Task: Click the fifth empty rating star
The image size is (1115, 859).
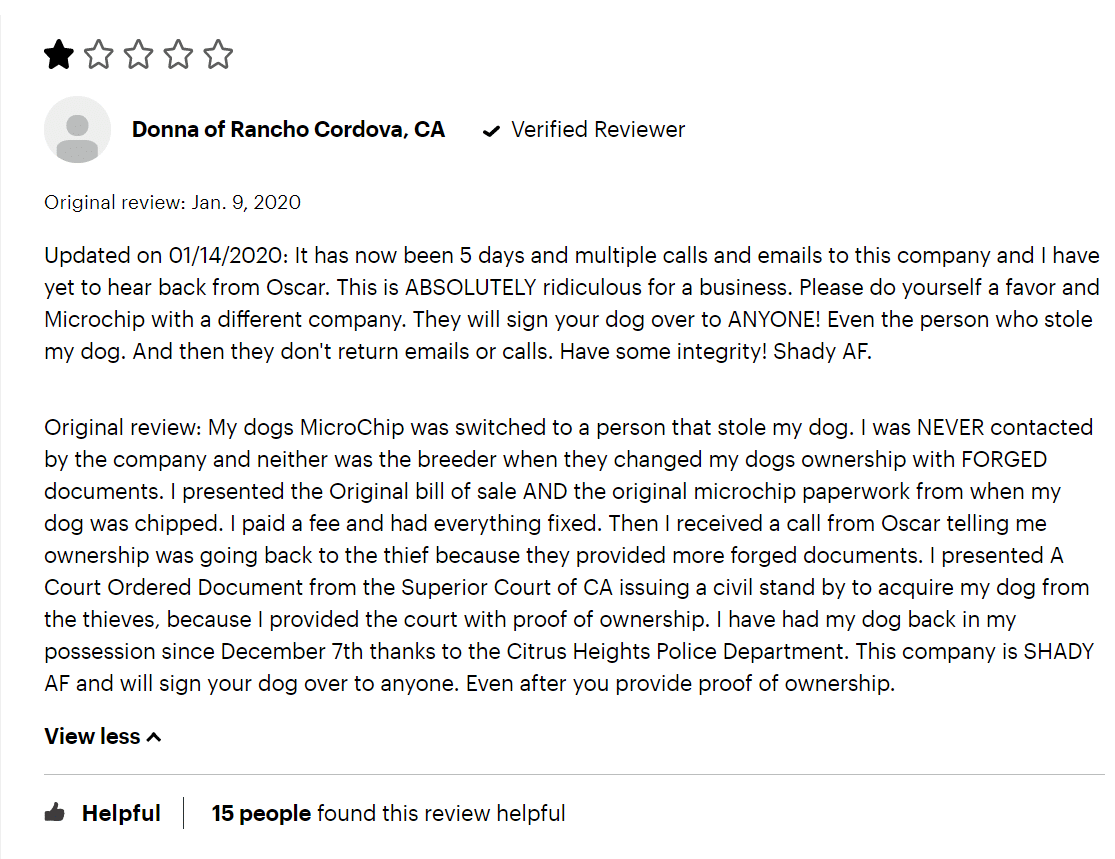Action: pos(218,55)
